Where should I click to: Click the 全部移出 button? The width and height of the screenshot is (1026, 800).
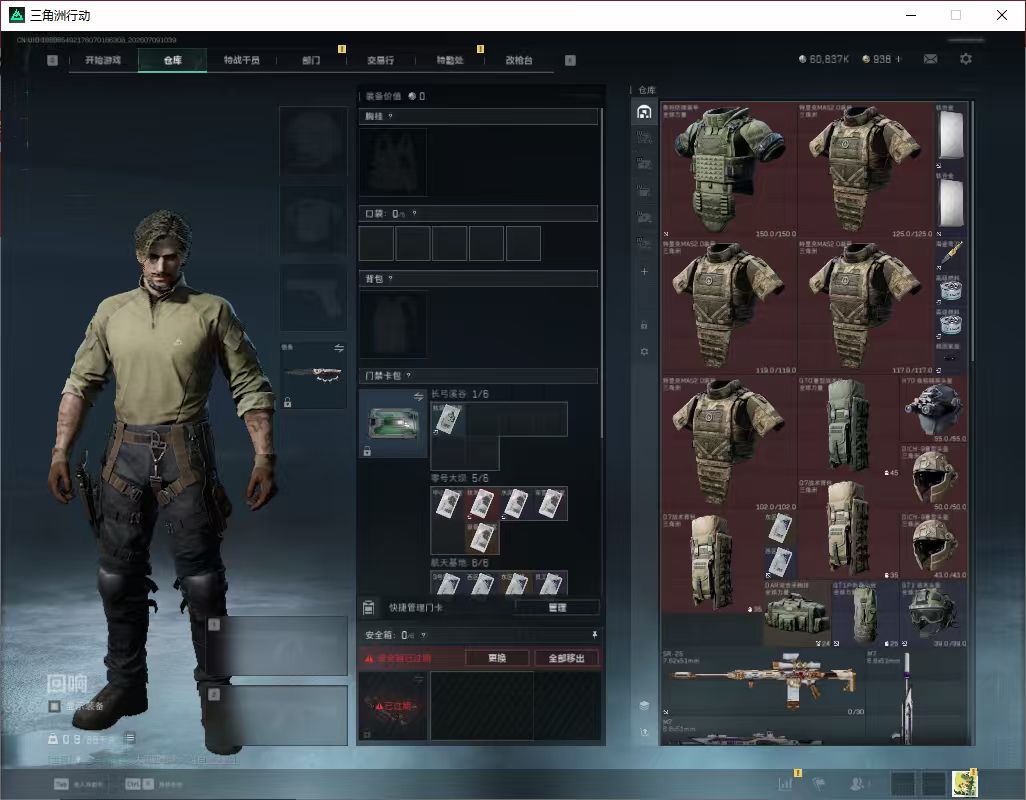[x=567, y=658]
